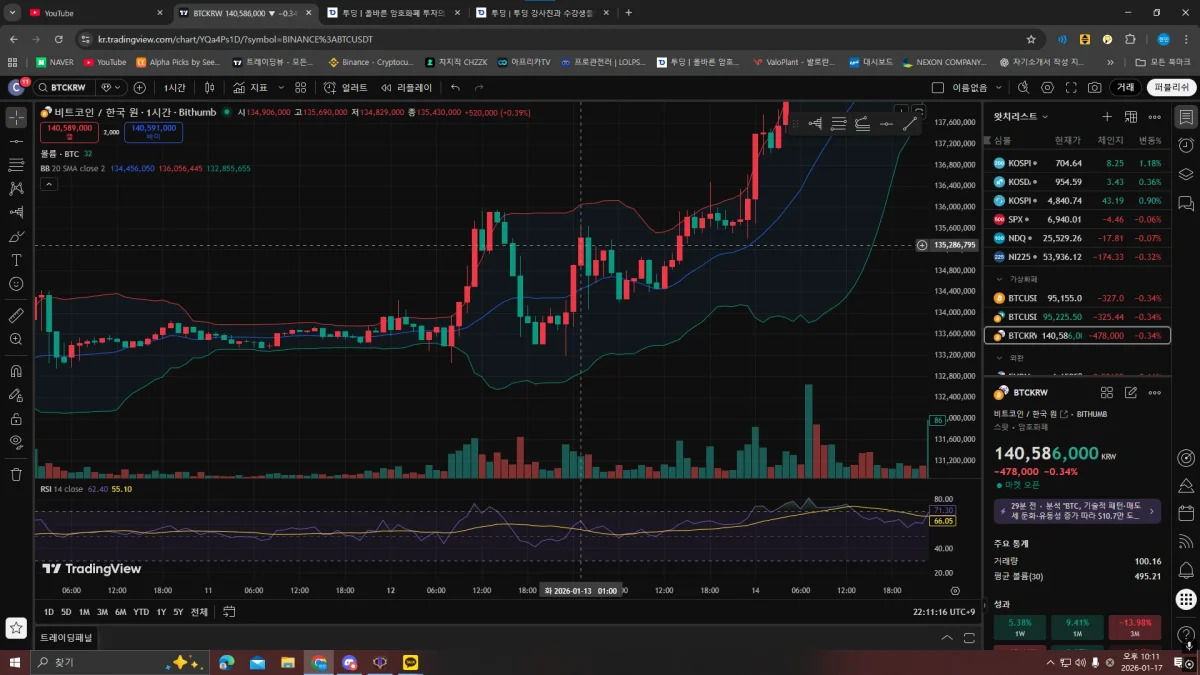Image resolution: width=1200 pixels, height=675 pixels.
Task: Select the 1M time range tab
Action: point(84,612)
